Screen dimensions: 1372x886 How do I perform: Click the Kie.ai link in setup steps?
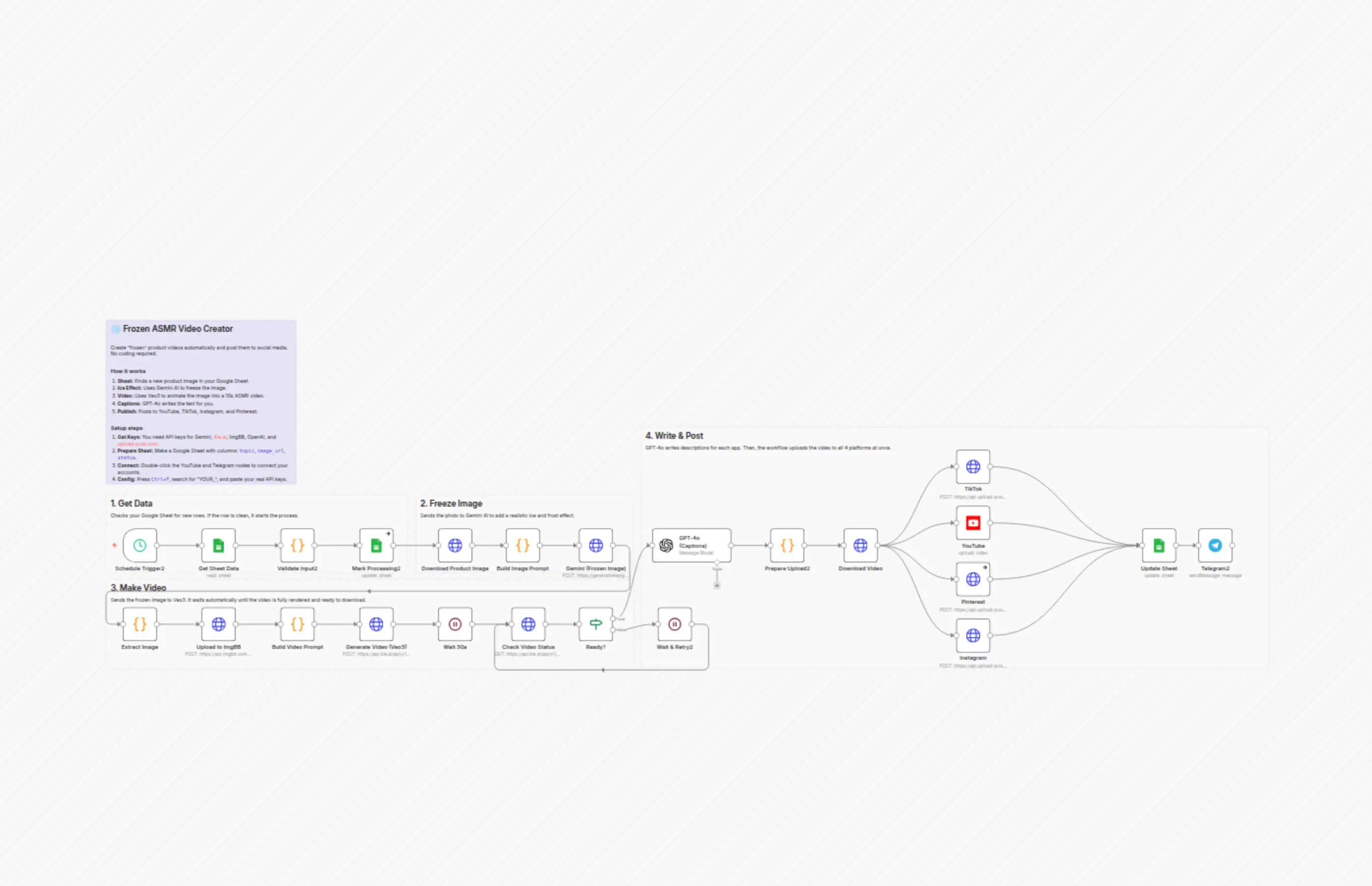click(220, 437)
